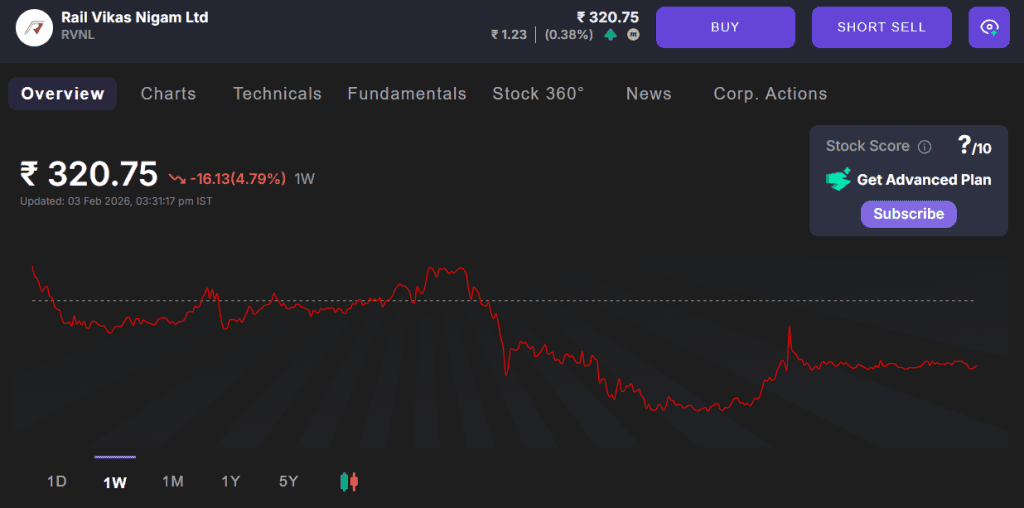Image resolution: width=1024 pixels, height=508 pixels.
Task: Select the 1M chart timeframe
Action: click(173, 482)
